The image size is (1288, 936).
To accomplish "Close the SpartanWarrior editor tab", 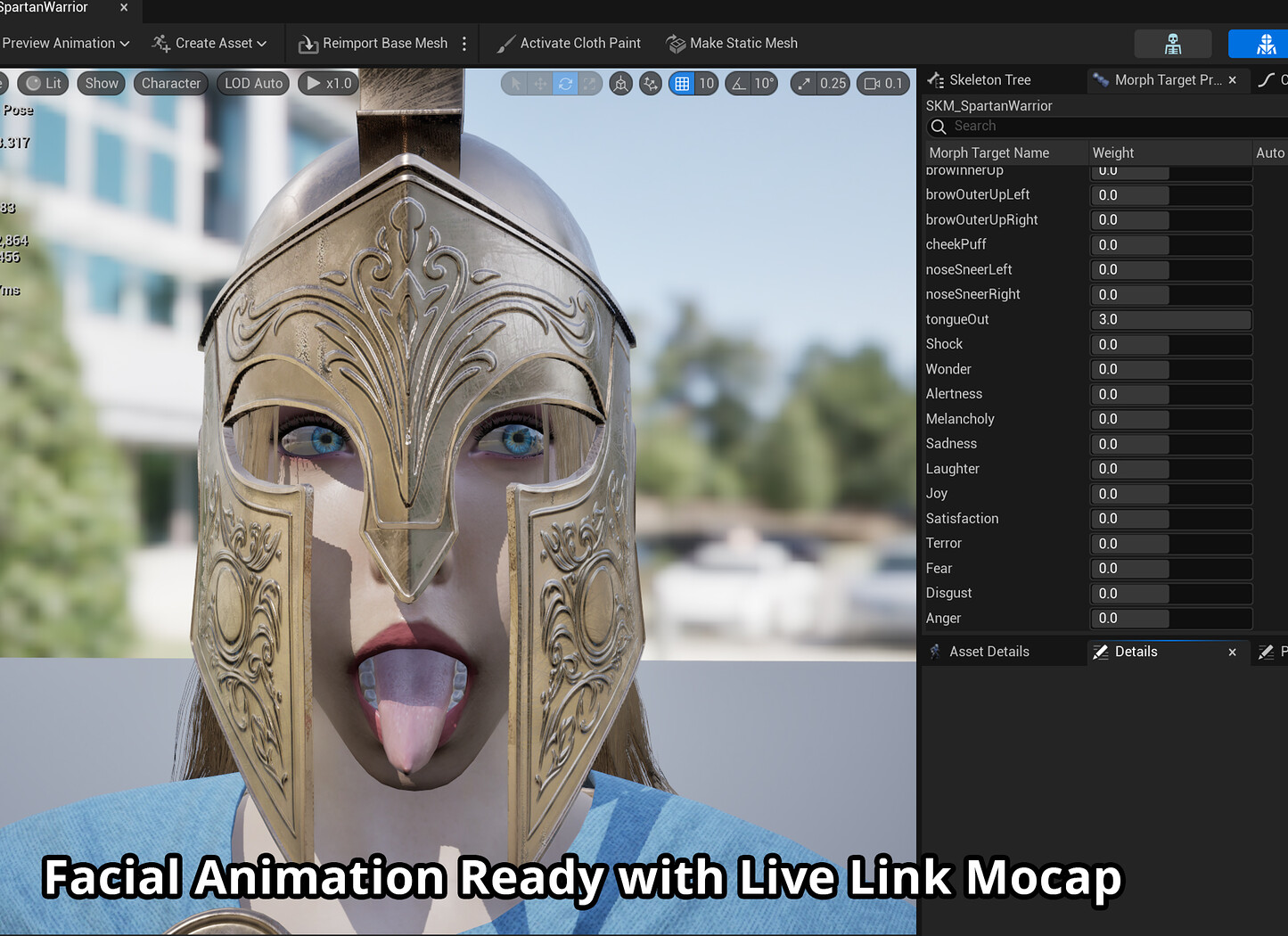I will pos(124,8).
